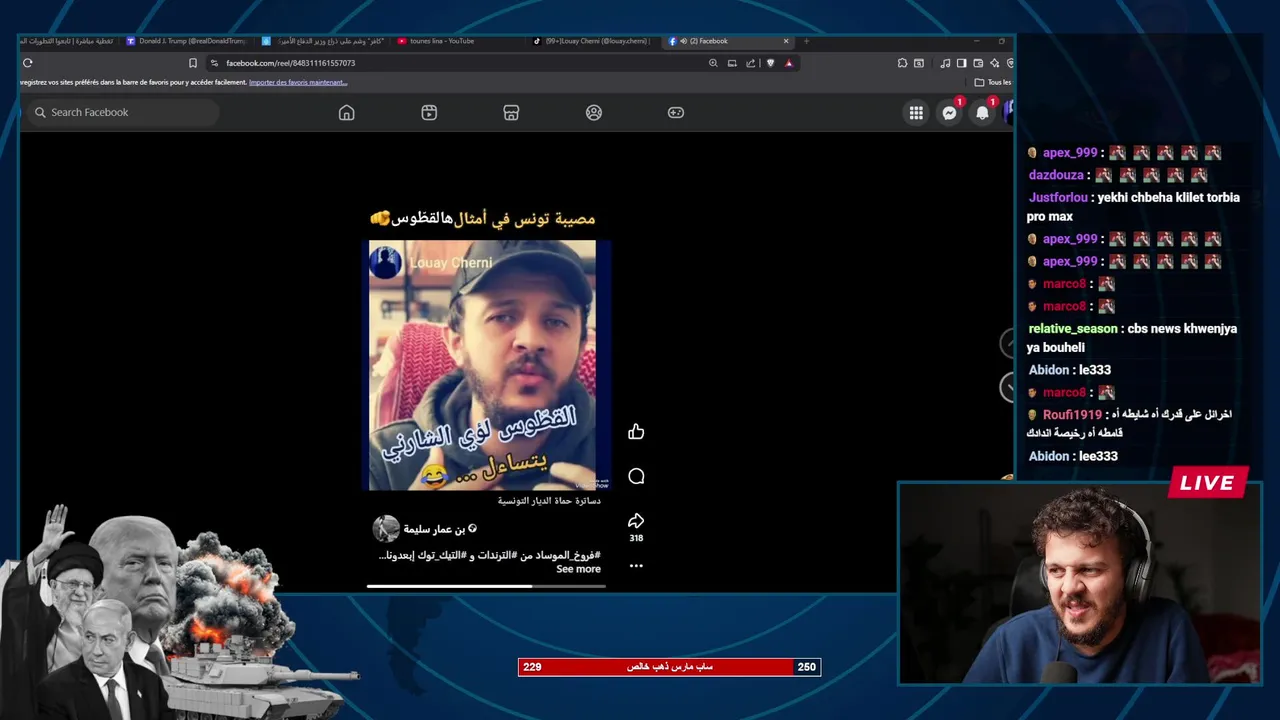Open the Facebook menu grid icon
Image resolution: width=1280 pixels, height=720 pixels.
pyautogui.click(x=916, y=113)
